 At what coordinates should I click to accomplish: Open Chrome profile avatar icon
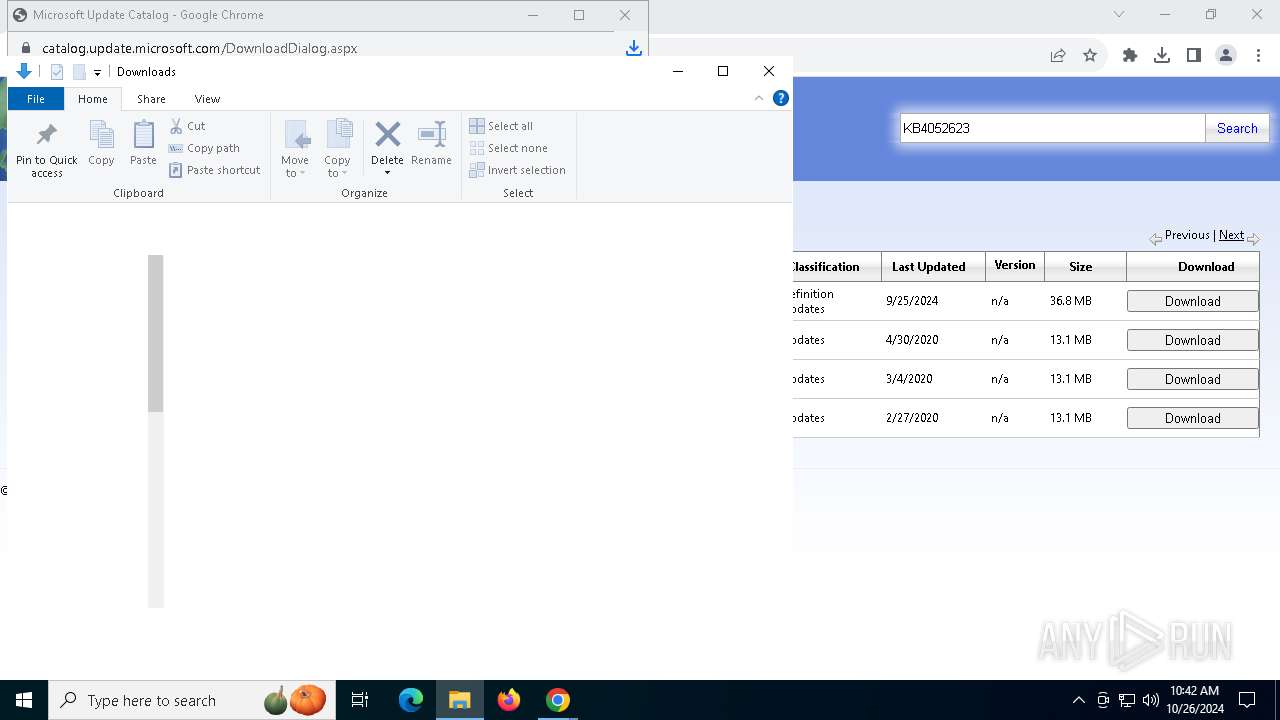[1226, 56]
